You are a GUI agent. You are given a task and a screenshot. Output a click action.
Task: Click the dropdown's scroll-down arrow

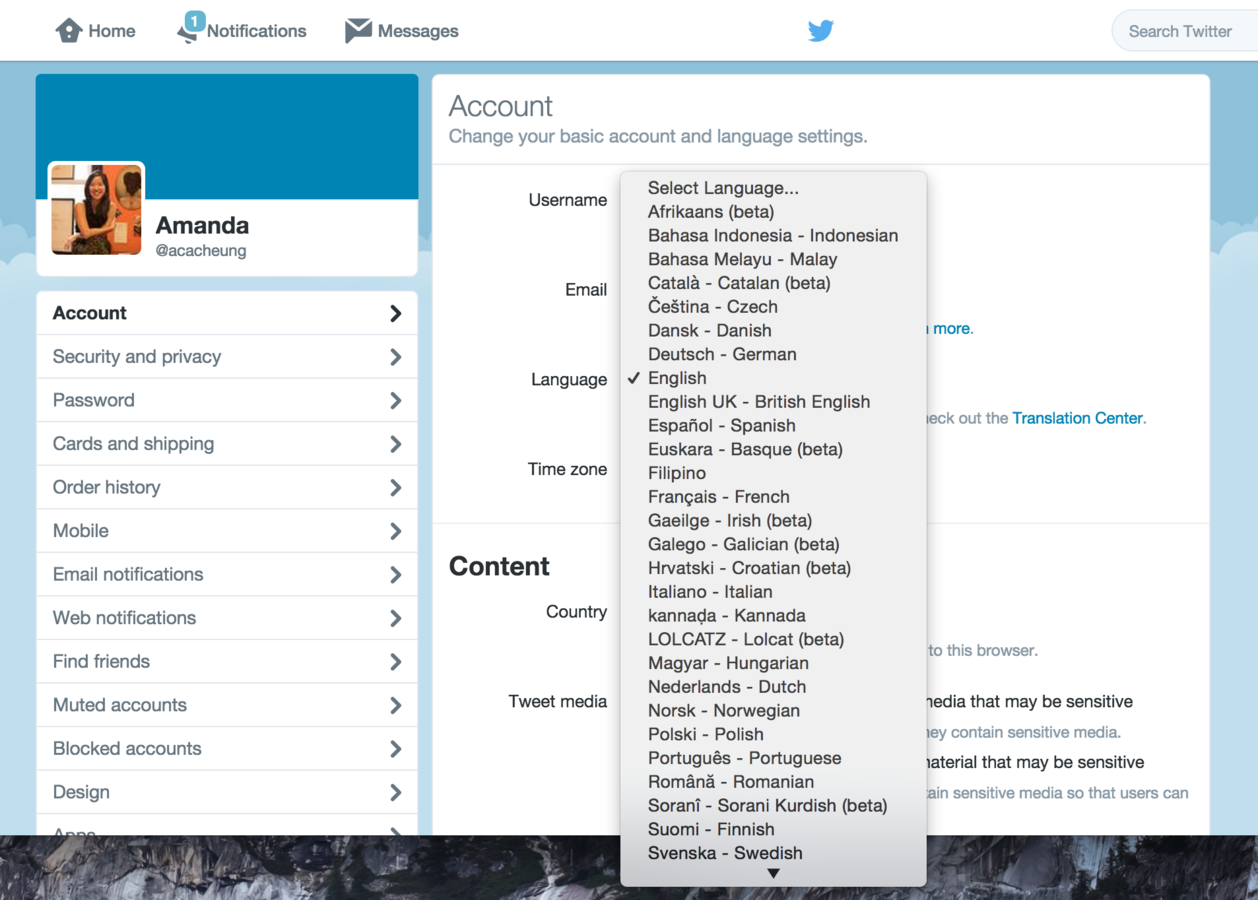pyautogui.click(x=773, y=874)
